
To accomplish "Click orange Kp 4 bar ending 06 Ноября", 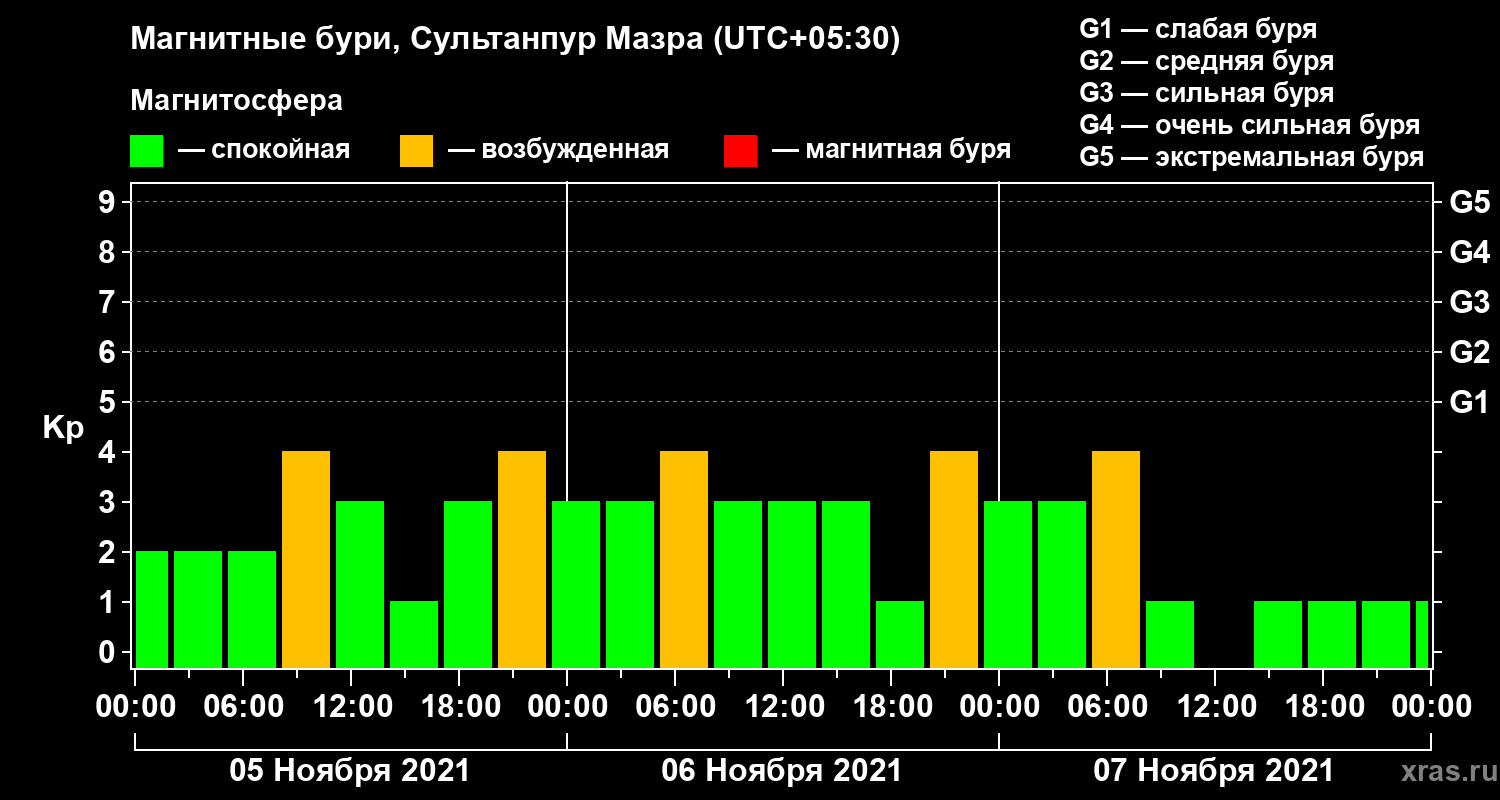I will pyautogui.click(x=954, y=560).
